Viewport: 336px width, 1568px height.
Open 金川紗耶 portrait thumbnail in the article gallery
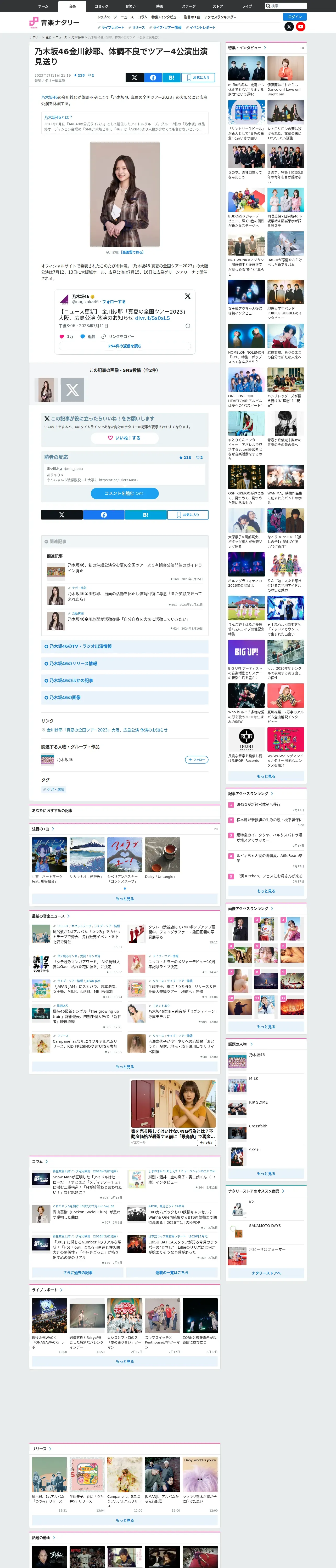(46, 390)
